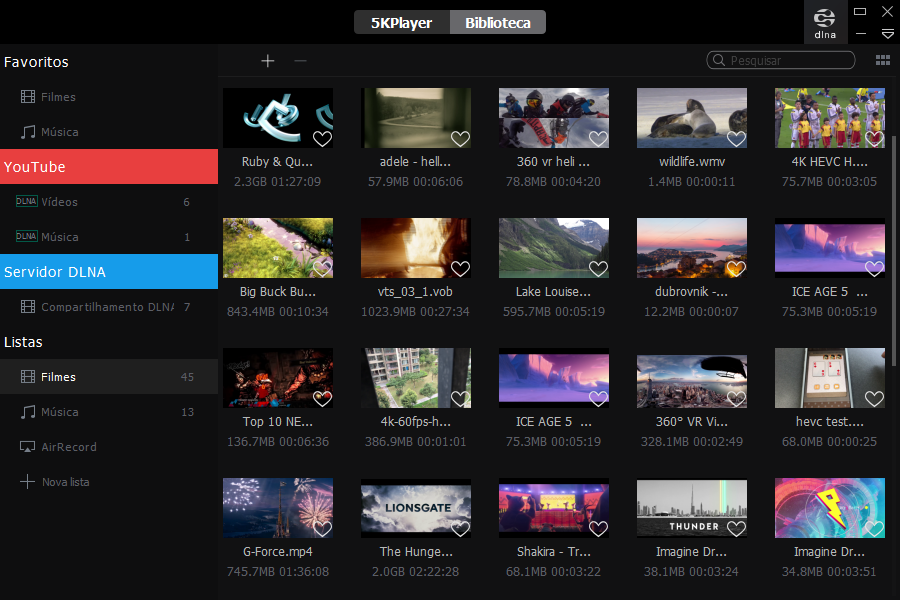Viewport: 900px width, 600px height.
Task: Open Favoritos Música in the sidebar
Action: (x=60, y=132)
